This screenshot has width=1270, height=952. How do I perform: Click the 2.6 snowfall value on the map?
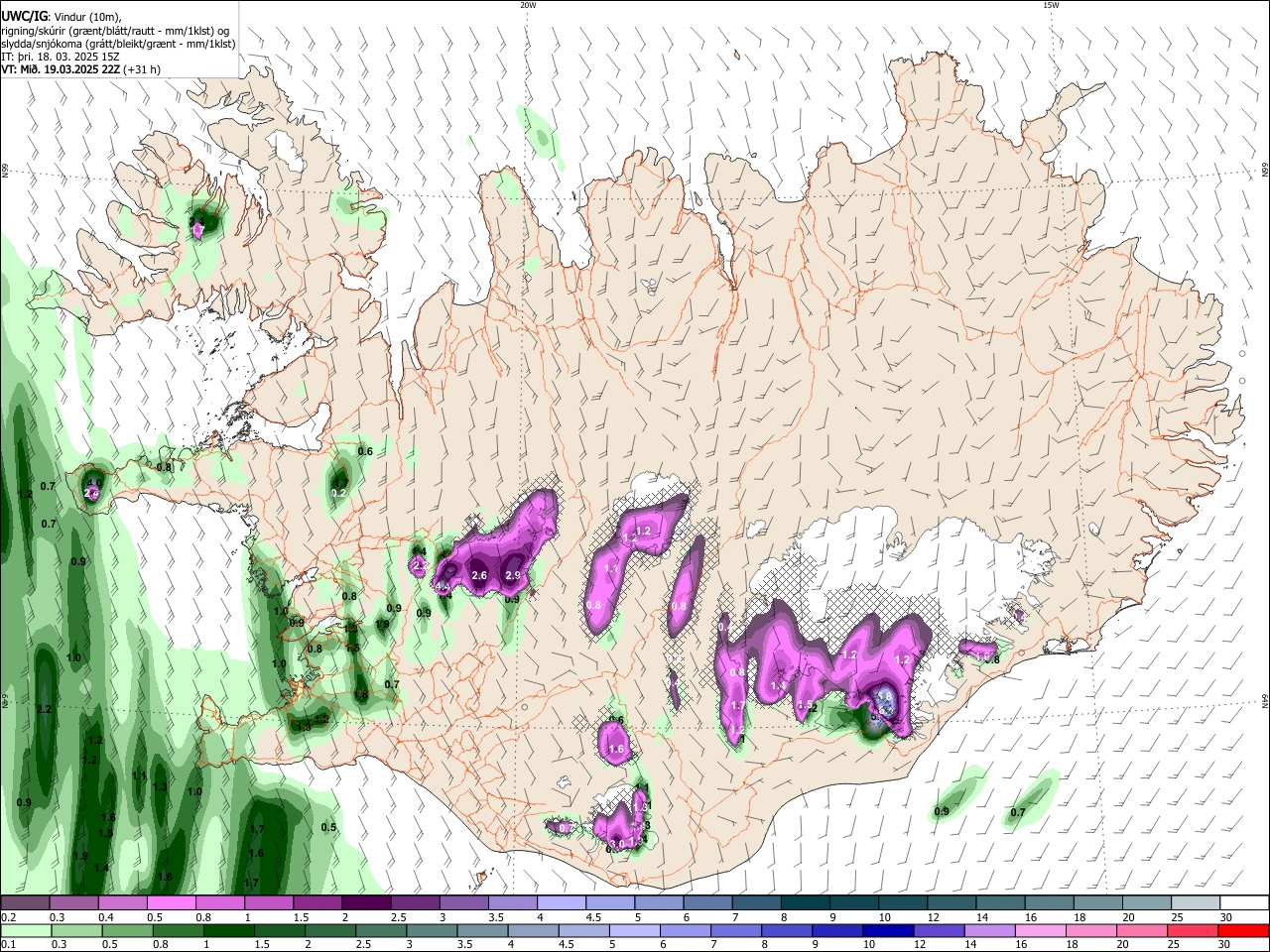tap(480, 576)
